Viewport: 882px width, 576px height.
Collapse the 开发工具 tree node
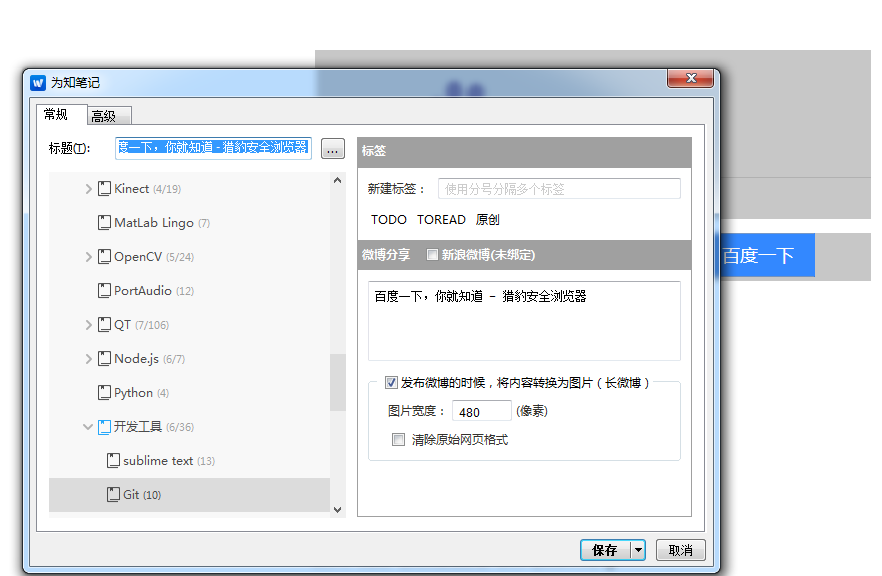(x=88, y=427)
